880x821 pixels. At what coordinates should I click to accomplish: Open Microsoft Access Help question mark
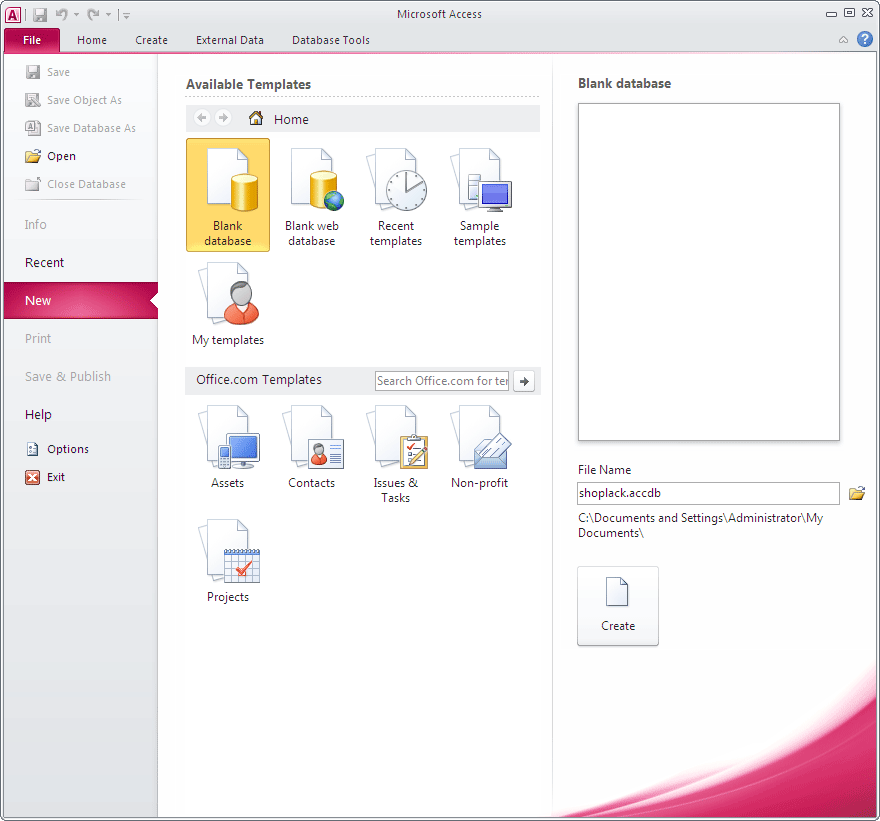click(x=864, y=39)
